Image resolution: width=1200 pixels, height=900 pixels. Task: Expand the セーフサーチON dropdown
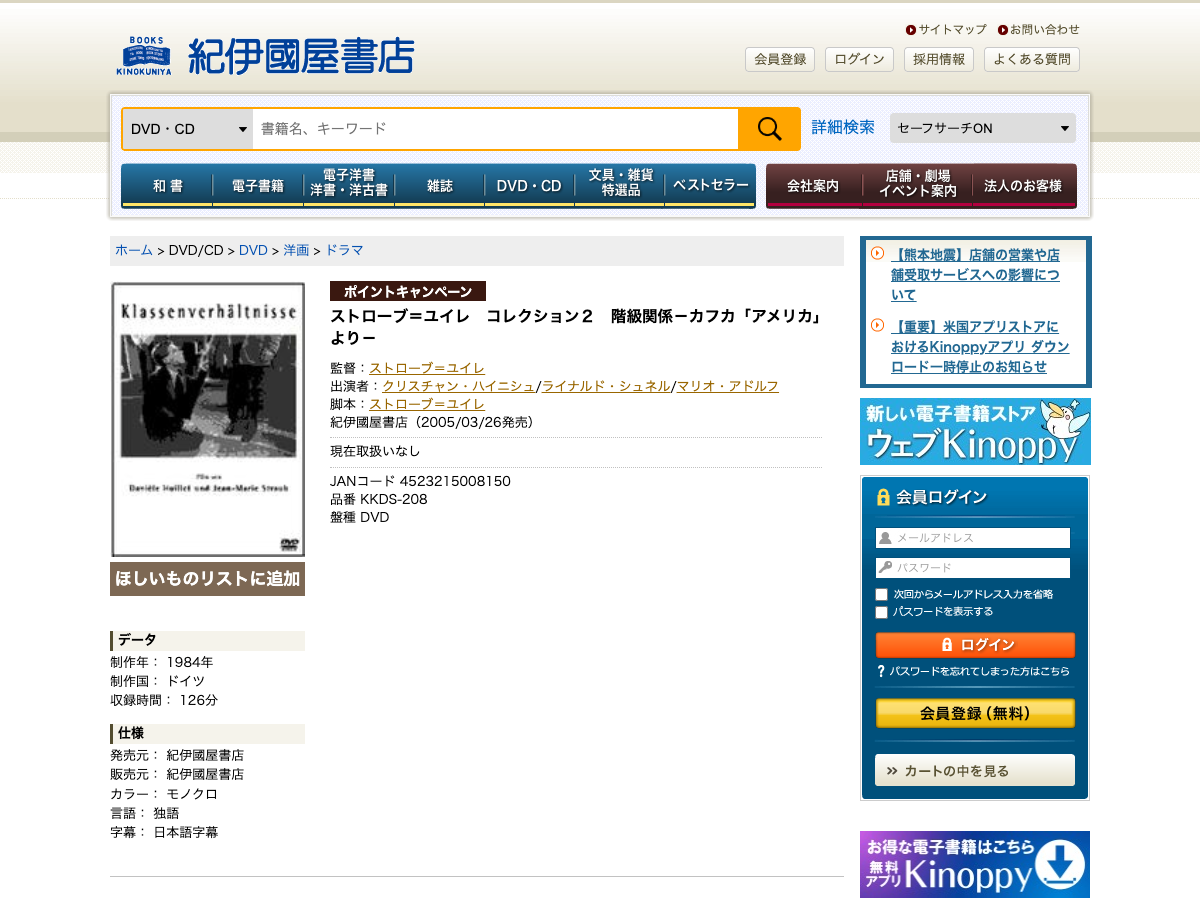(x=983, y=128)
